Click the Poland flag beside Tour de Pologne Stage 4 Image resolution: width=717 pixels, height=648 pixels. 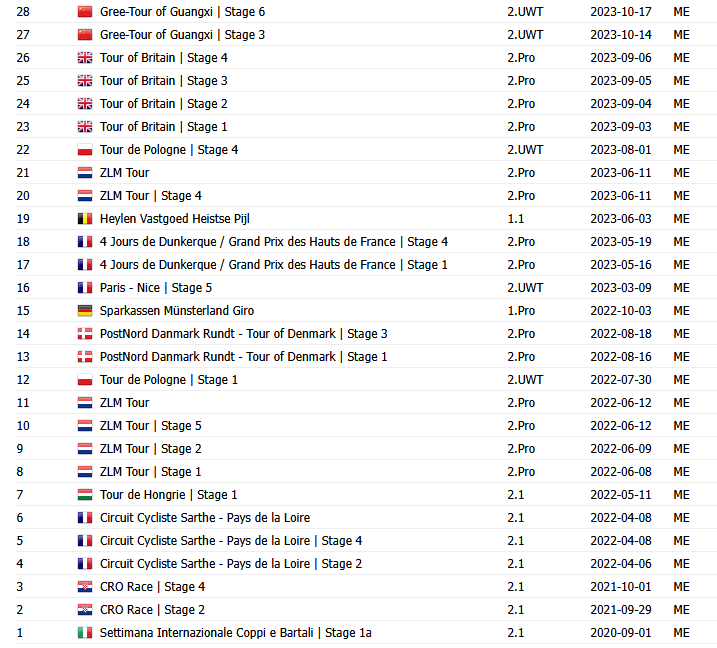(x=85, y=150)
